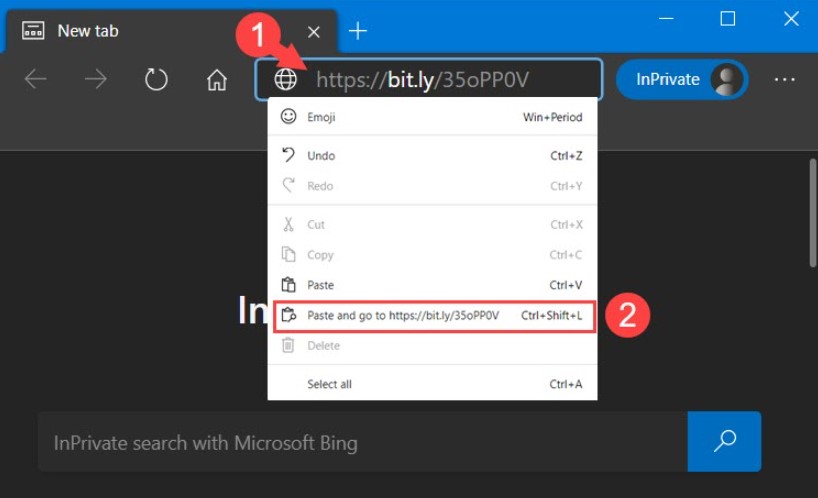Image resolution: width=818 pixels, height=498 pixels.
Task: Click the InPrivate profile button
Action: (681, 80)
